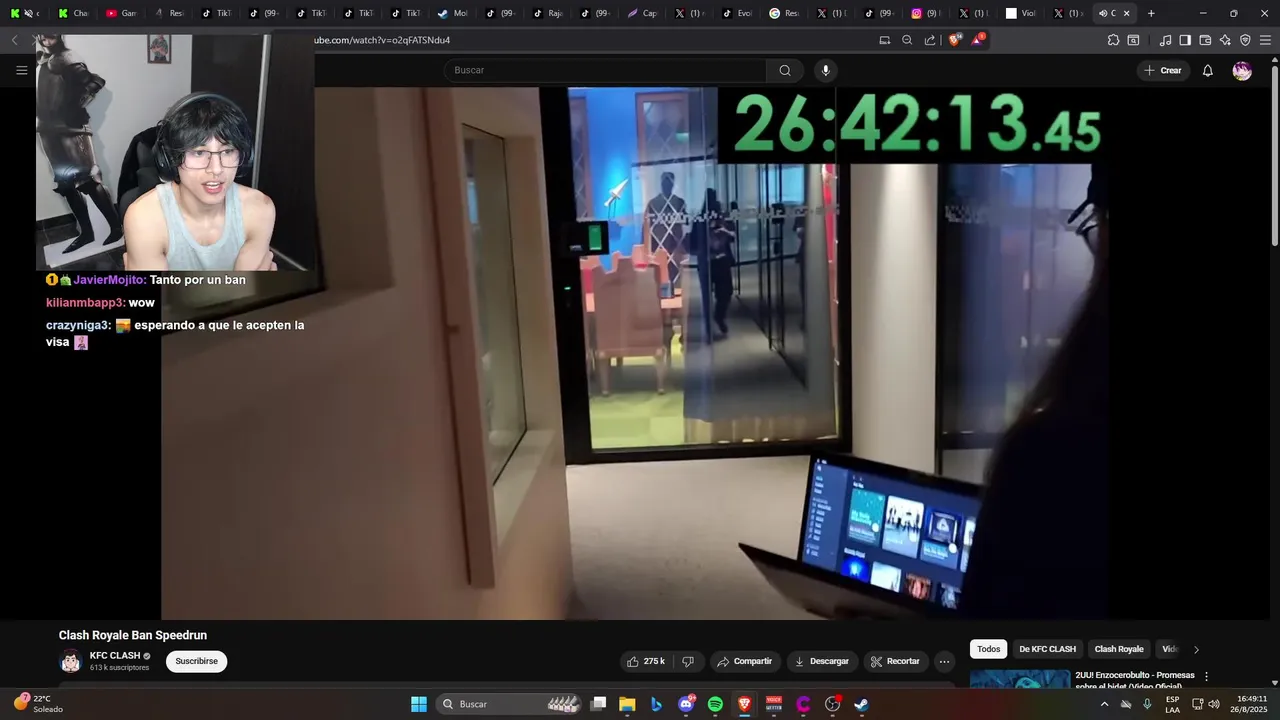Screen dimensions: 1280x720
Task: Open Steam from the taskbar
Action: (862, 704)
